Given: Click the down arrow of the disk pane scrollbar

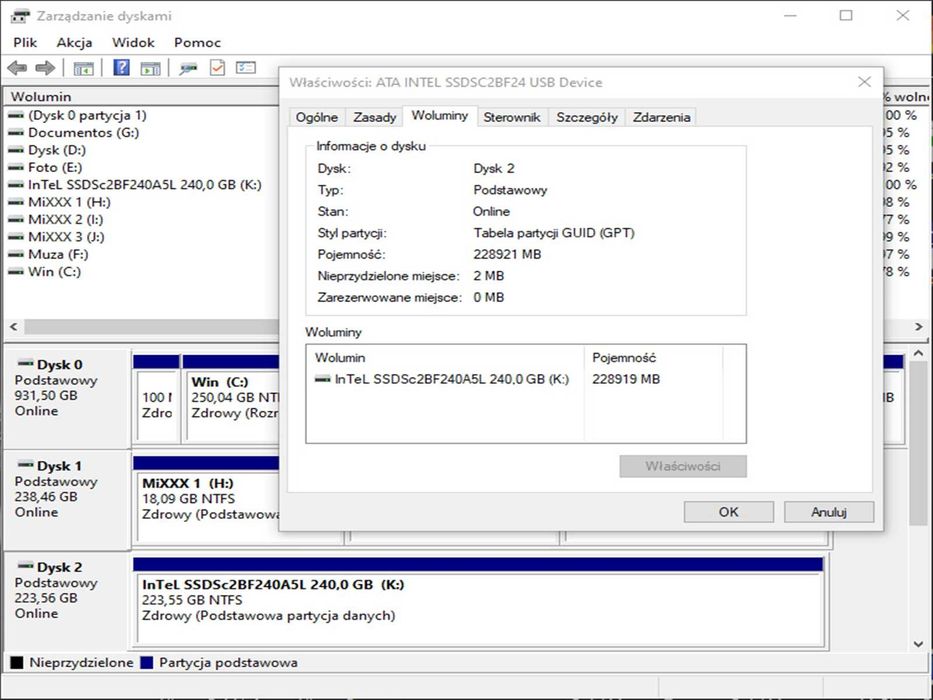Looking at the screenshot, I should point(918,643).
